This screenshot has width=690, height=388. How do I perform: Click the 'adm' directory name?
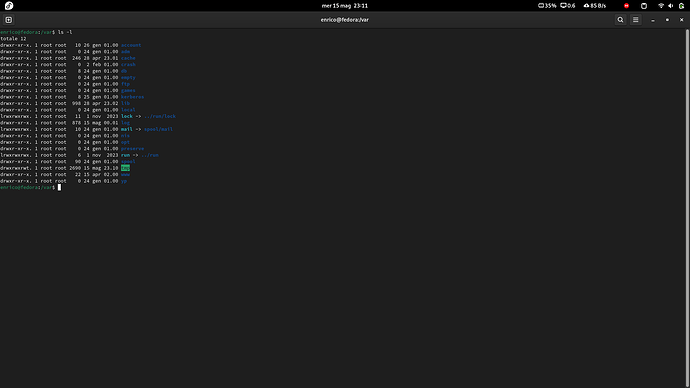click(x=125, y=51)
